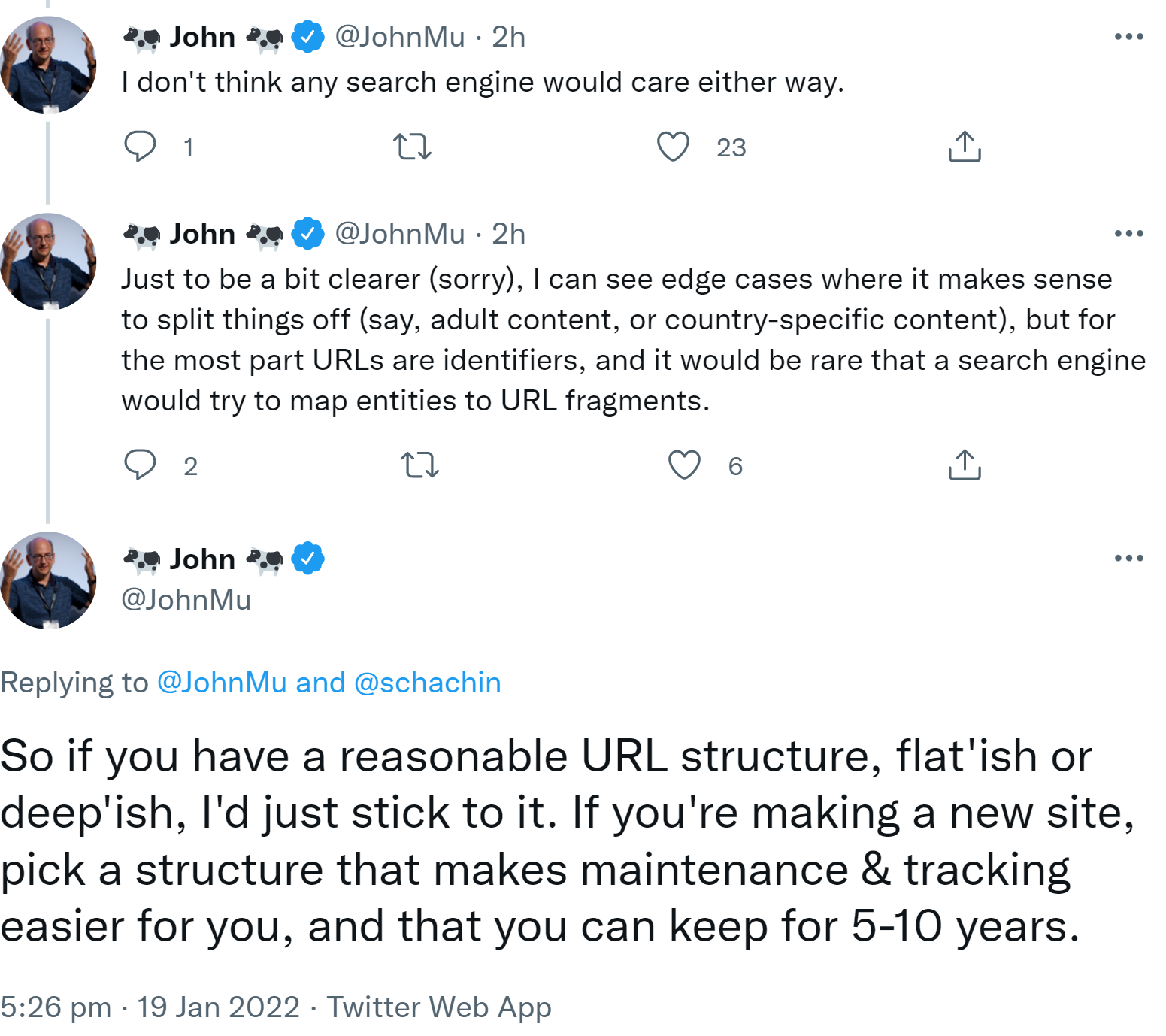Share the tweet about edge cases

click(x=965, y=465)
